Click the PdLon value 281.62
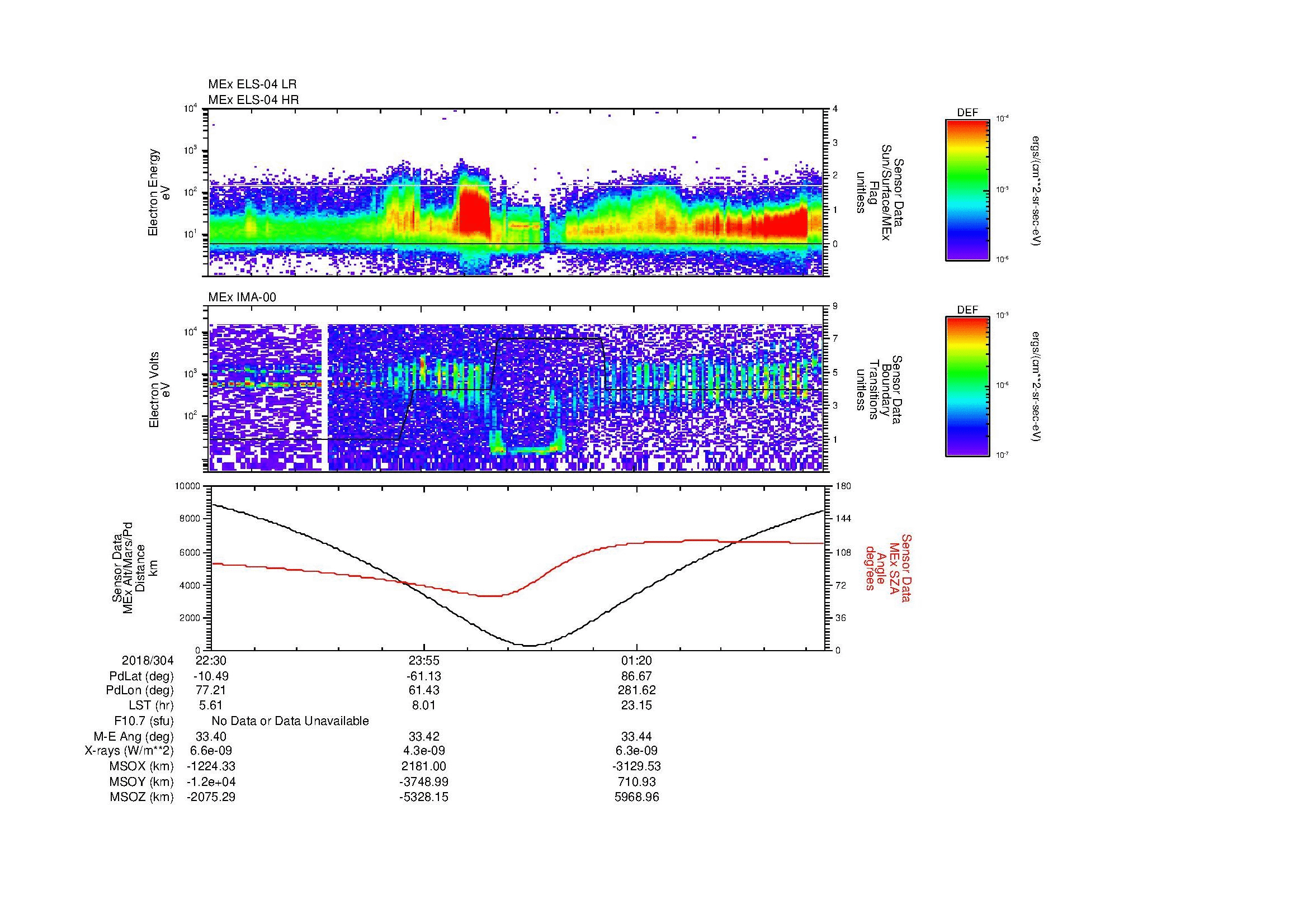This screenshot has height=924, width=1308. point(636,690)
